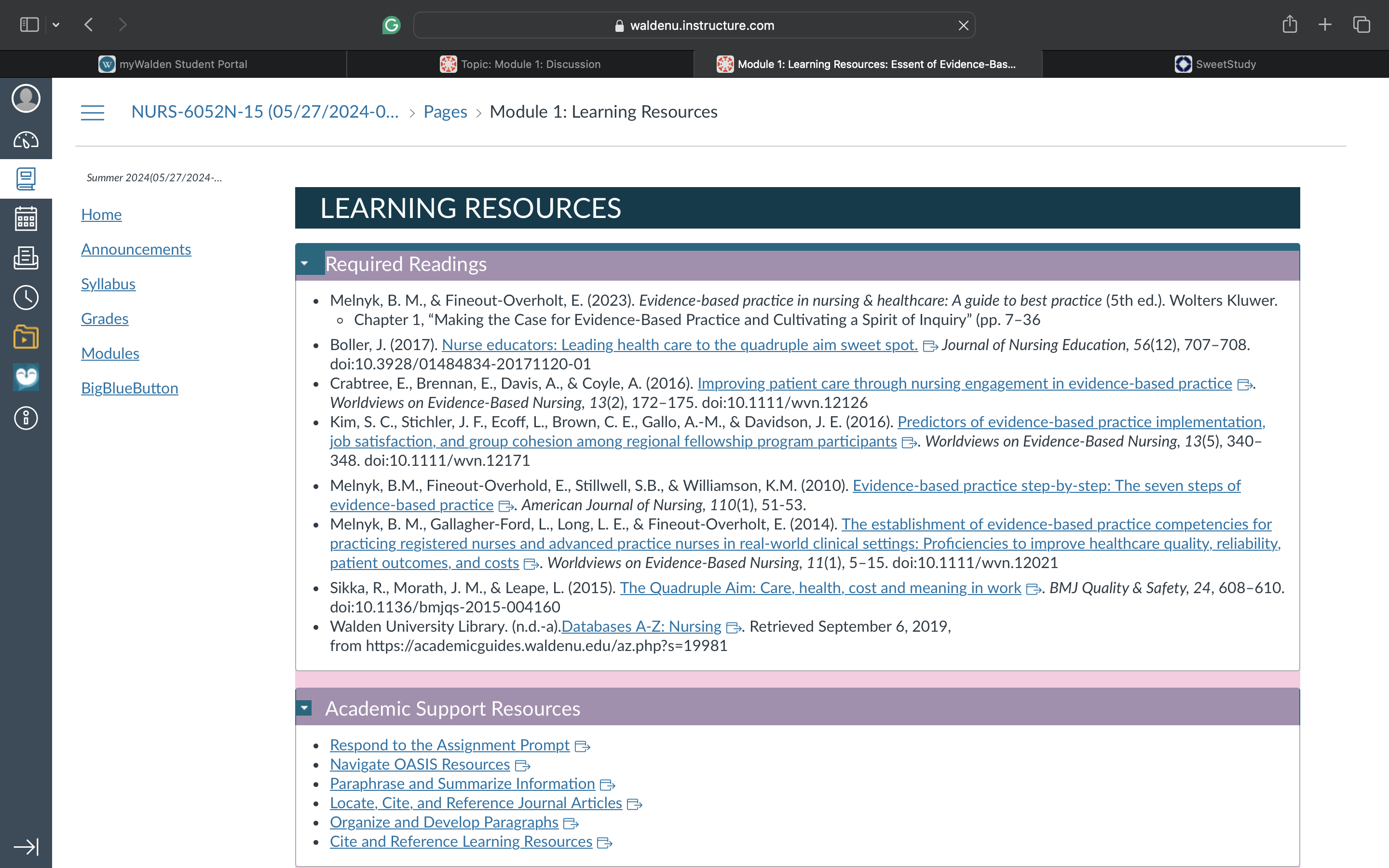Open the sidebar options dropdown arrow
Viewport: 1389px width, 868px height.
[55, 25]
